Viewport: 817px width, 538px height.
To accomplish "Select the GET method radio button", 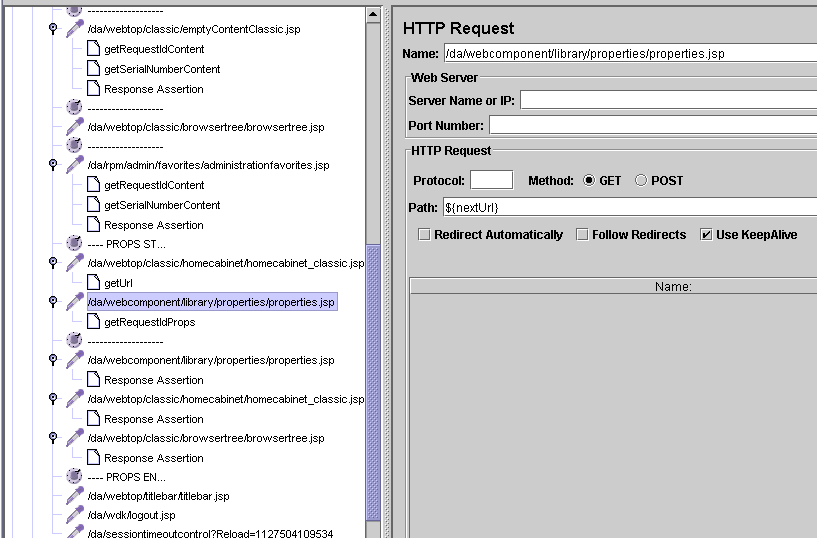I will 589,180.
